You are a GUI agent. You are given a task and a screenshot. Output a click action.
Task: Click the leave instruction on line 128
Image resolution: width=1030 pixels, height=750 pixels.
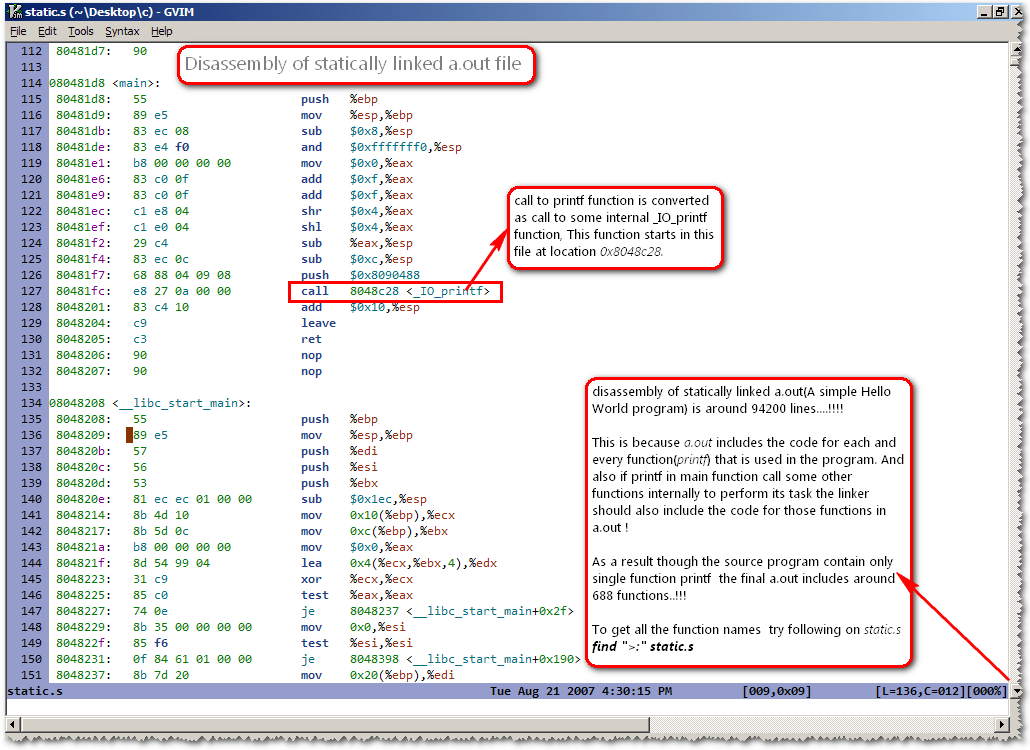pos(318,323)
